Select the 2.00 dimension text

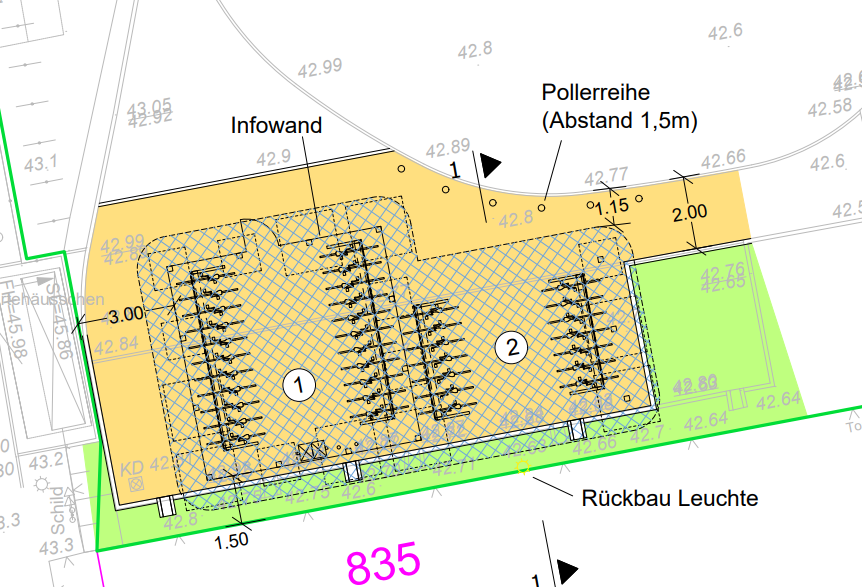[689, 211]
